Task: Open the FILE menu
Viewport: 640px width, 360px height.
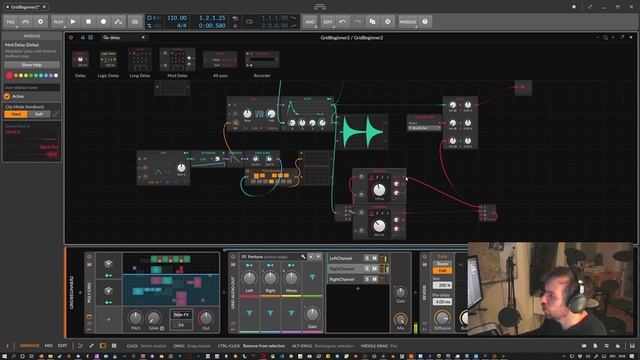Action: [11, 22]
